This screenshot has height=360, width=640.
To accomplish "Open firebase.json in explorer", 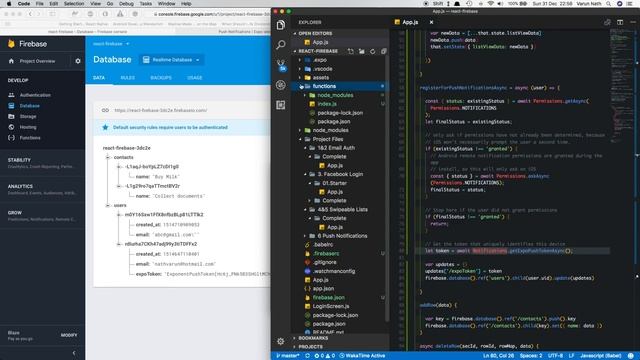I will click(329, 298).
